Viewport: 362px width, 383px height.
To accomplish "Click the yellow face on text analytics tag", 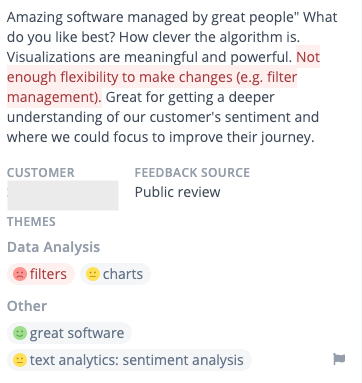I will tap(20, 360).
